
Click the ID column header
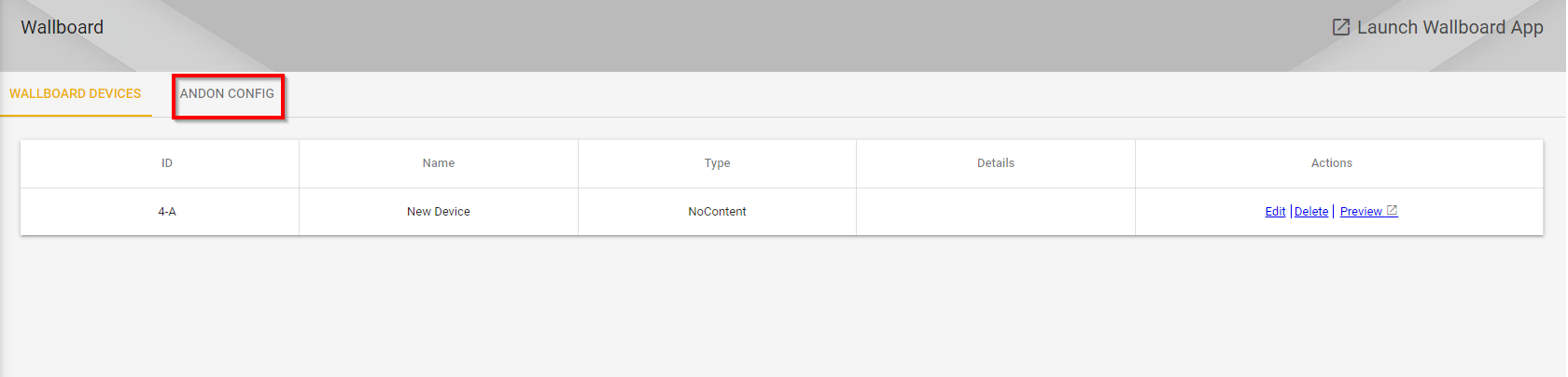click(x=167, y=163)
